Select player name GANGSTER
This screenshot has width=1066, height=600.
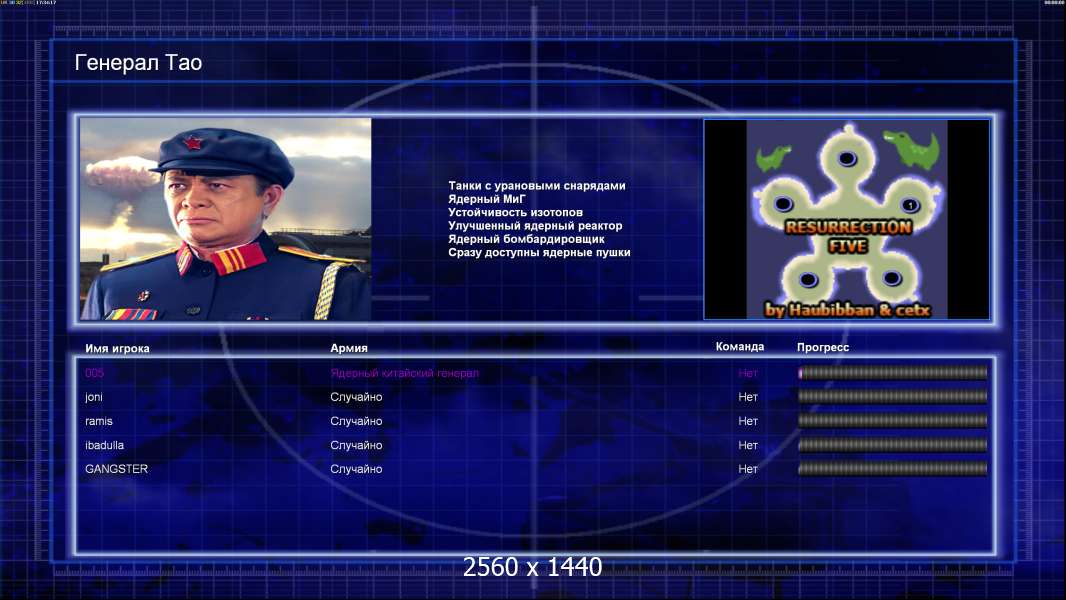[x=116, y=469]
